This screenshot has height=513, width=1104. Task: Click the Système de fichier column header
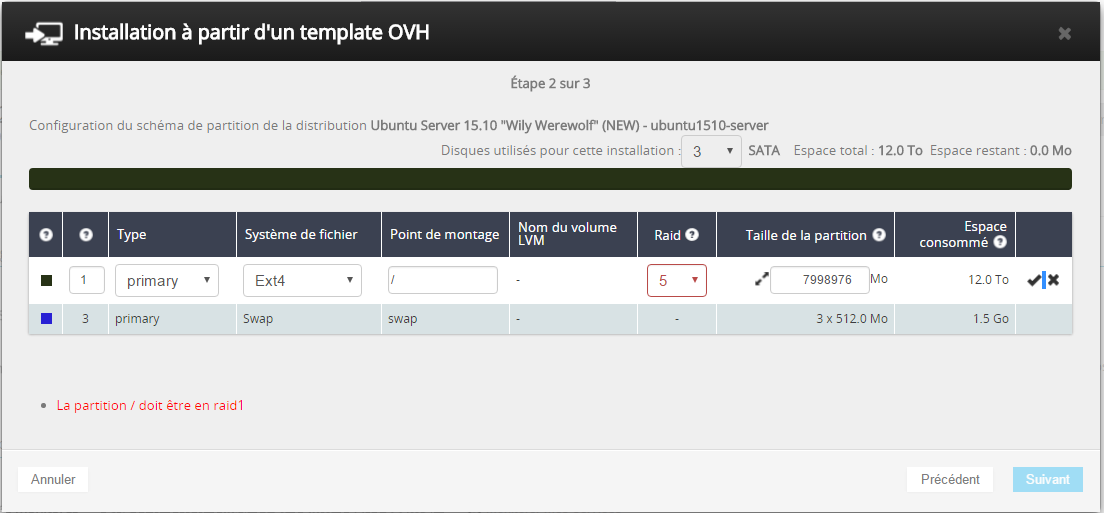pos(309,235)
